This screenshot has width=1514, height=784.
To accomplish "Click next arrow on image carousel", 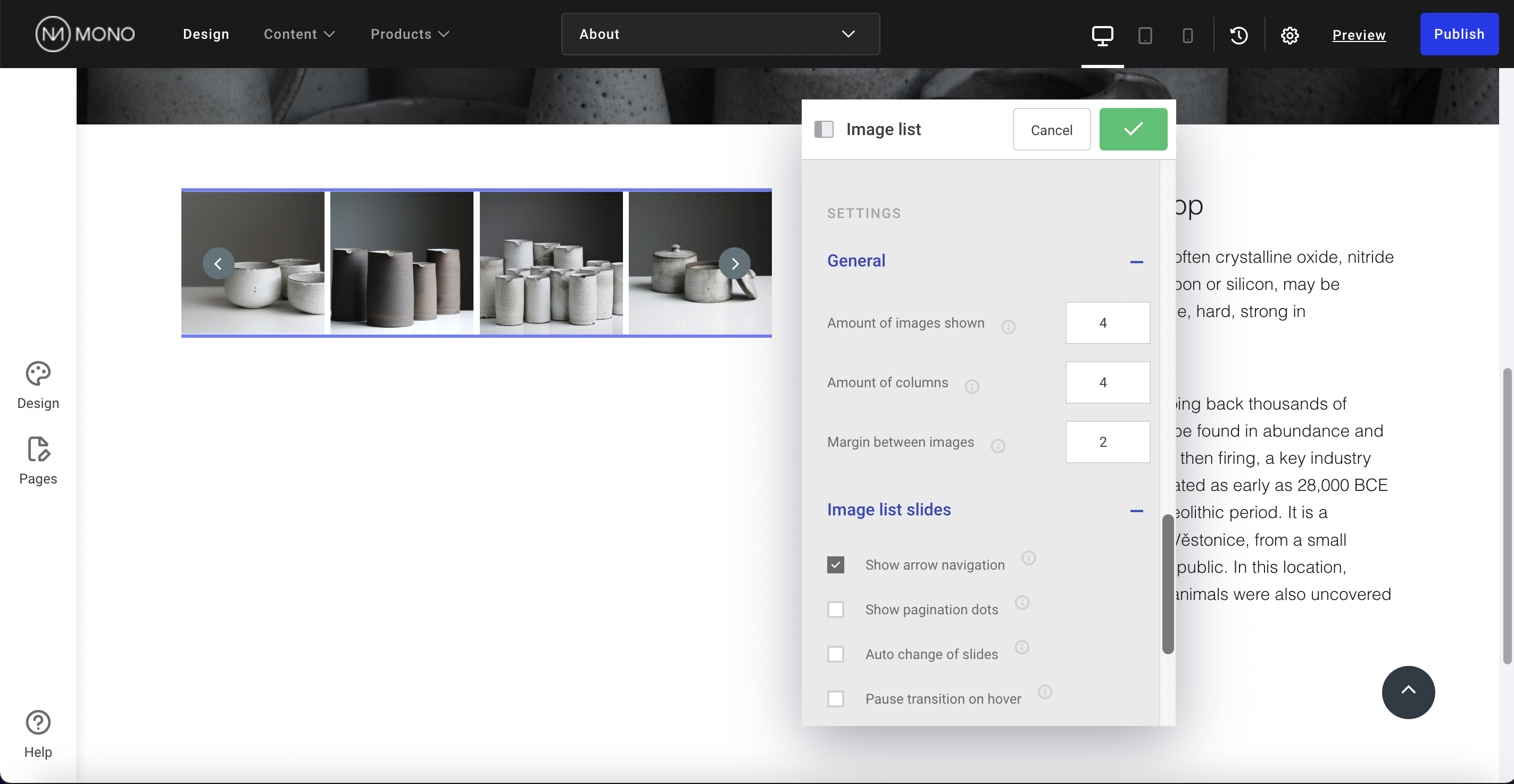I will point(735,263).
